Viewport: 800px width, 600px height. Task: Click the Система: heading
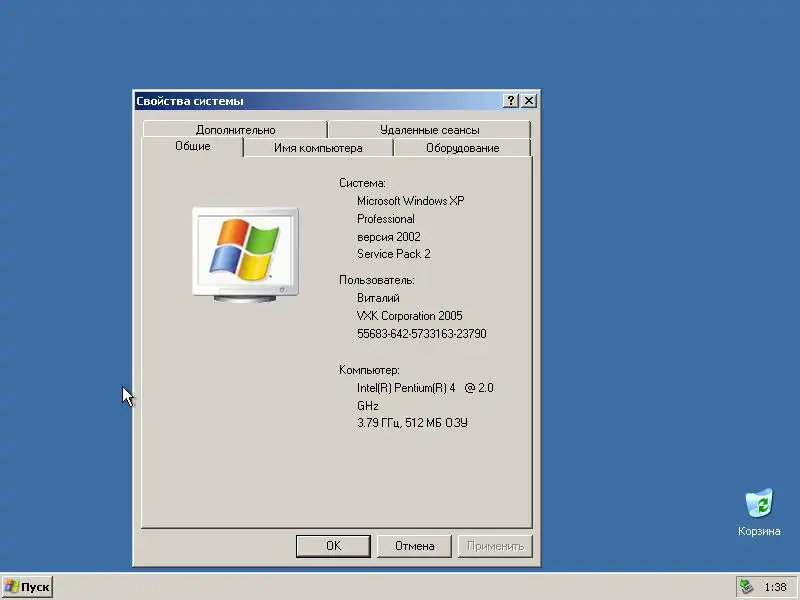pos(362,183)
